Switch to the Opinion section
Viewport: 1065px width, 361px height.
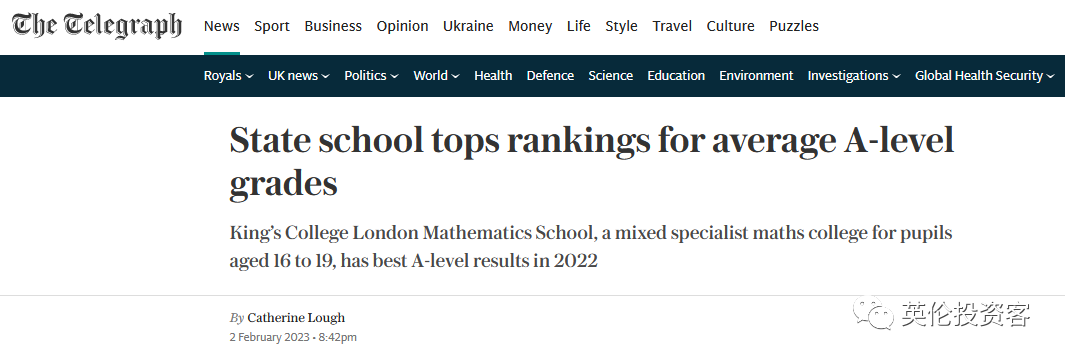tap(402, 26)
